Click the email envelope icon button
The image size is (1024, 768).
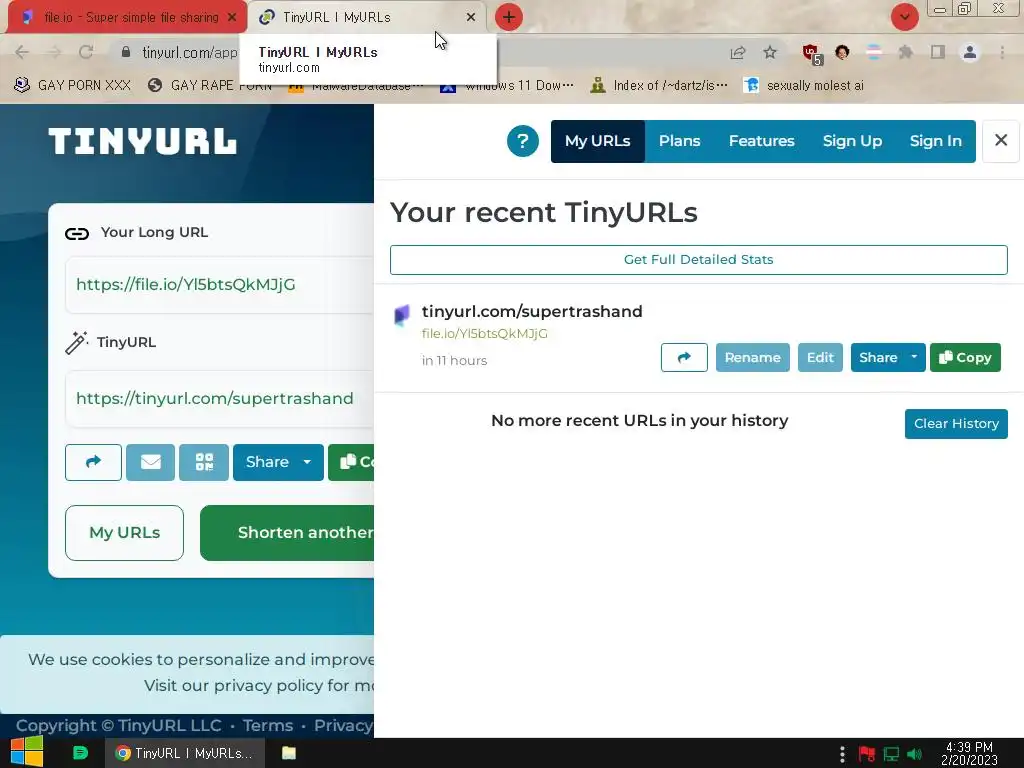pyautogui.click(x=150, y=462)
